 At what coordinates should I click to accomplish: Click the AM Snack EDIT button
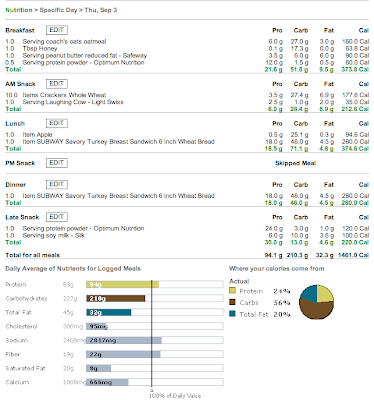point(57,83)
